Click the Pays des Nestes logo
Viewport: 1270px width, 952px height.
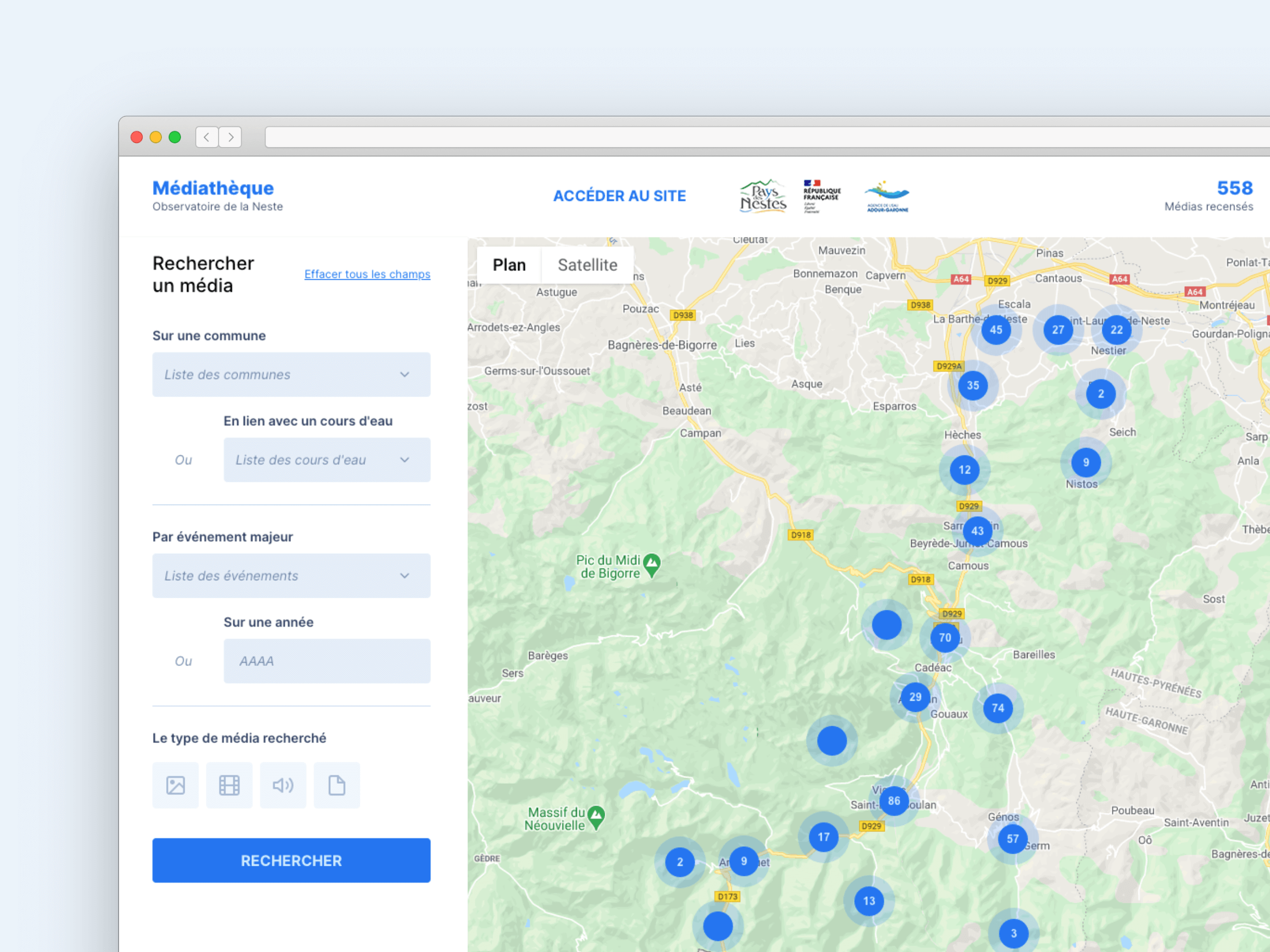(x=763, y=196)
